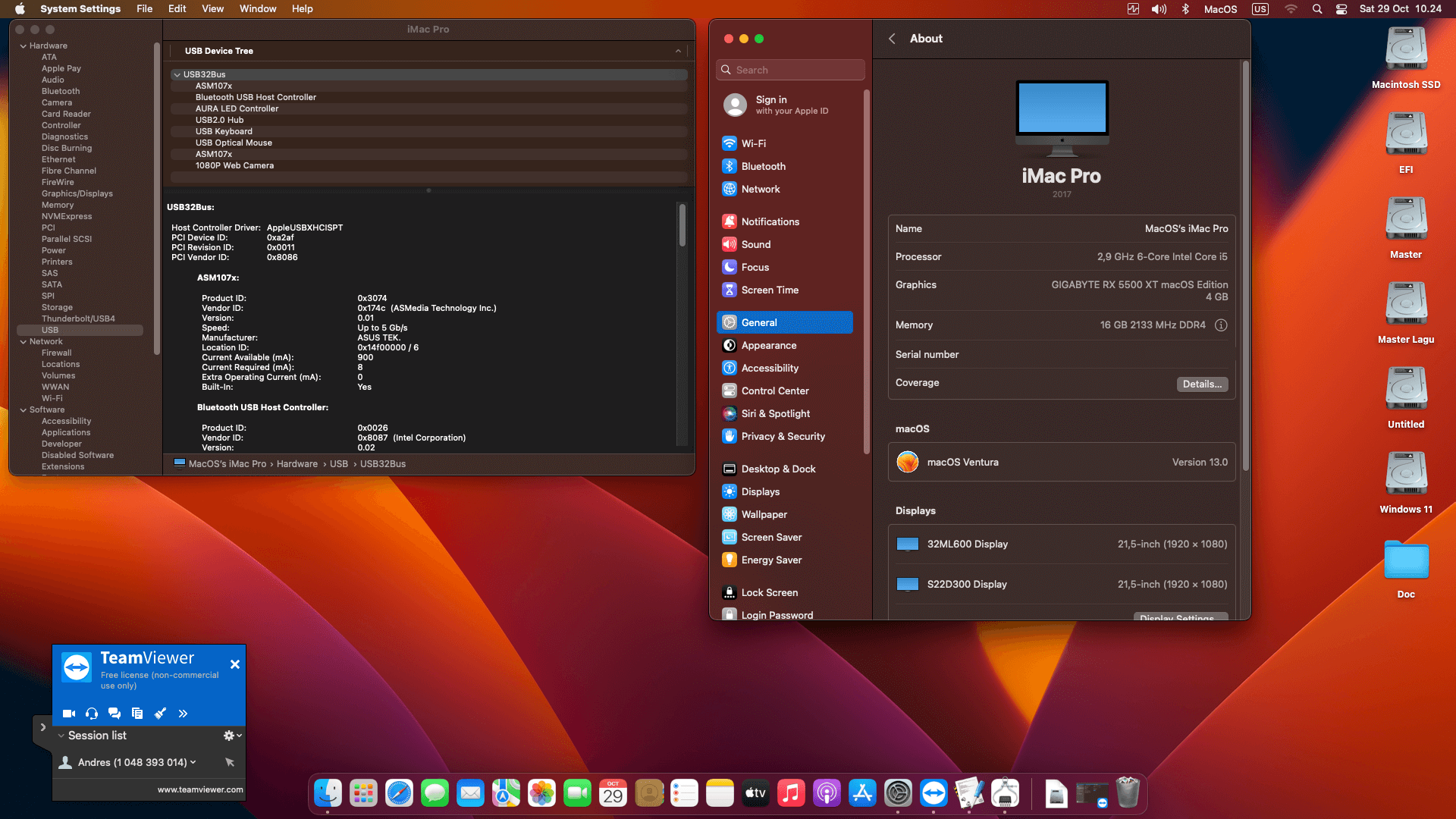
Task: Collapse the USB32Bus tree node
Action: 177,74
